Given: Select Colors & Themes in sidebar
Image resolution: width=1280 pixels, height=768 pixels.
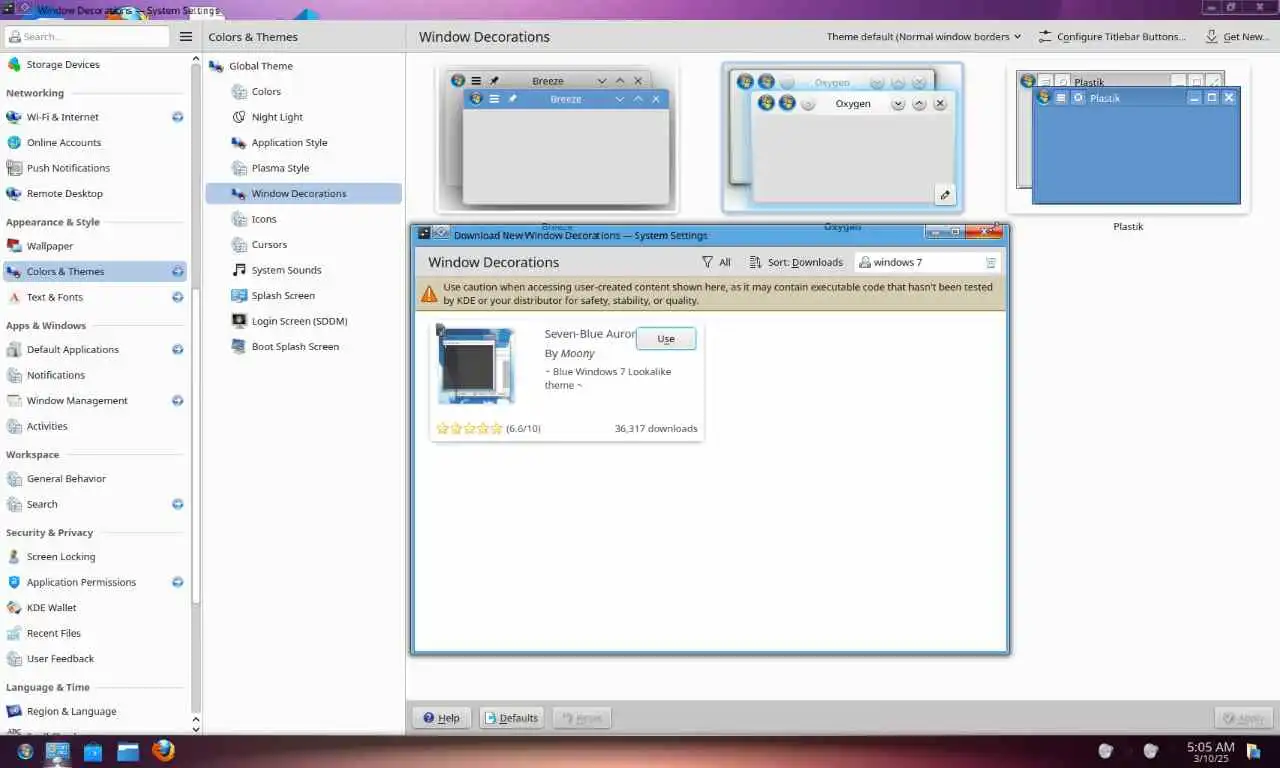Looking at the screenshot, I should (95, 272).
